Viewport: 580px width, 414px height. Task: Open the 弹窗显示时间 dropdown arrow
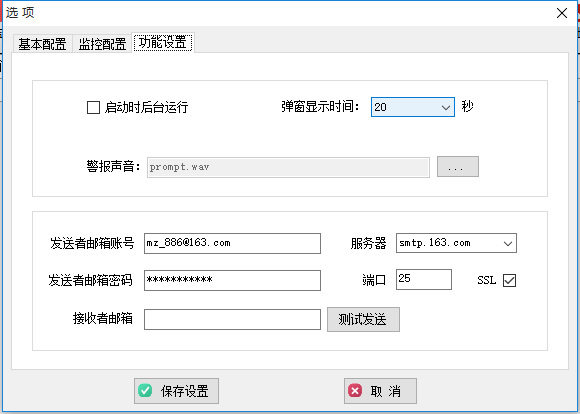[x=446, y=107]
